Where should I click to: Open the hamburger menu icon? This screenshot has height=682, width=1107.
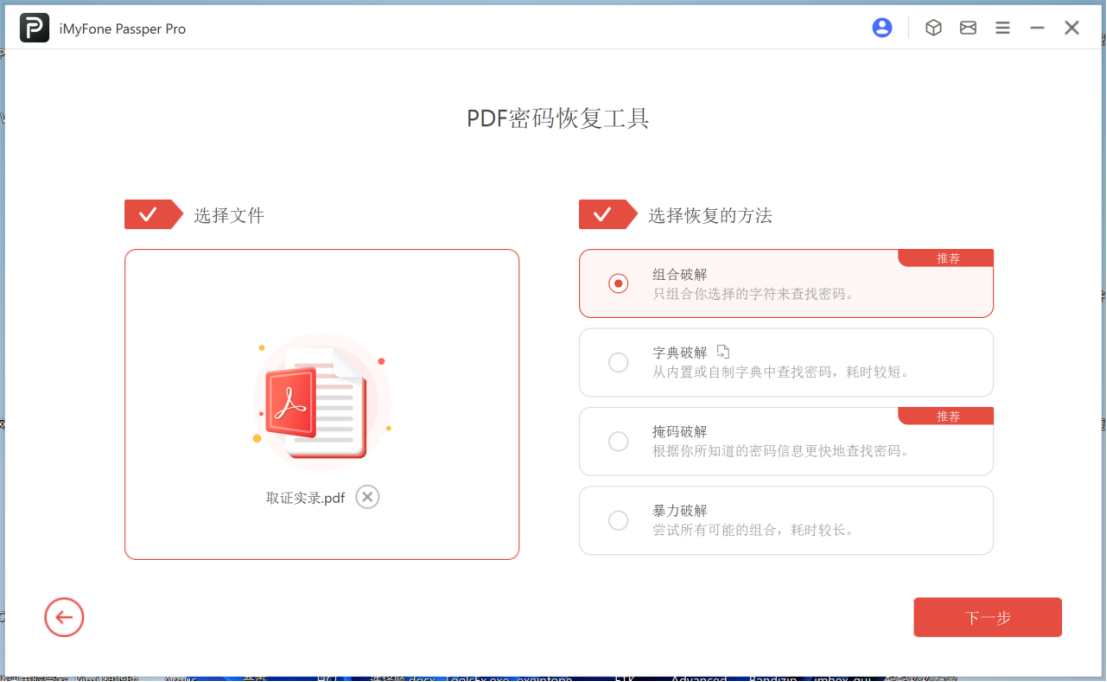1003,28
